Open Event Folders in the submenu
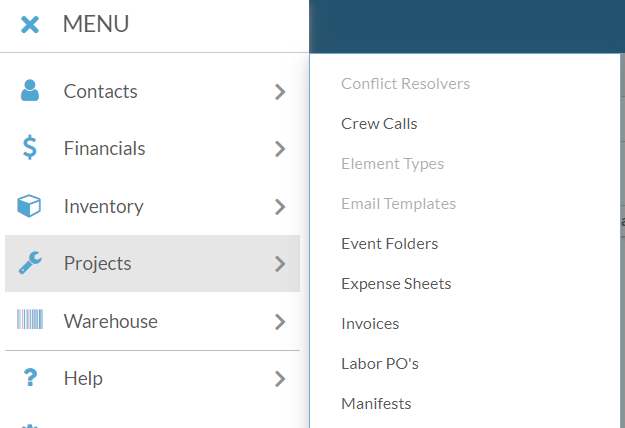This screenshot has width=625, height=428. coord(389,243)
